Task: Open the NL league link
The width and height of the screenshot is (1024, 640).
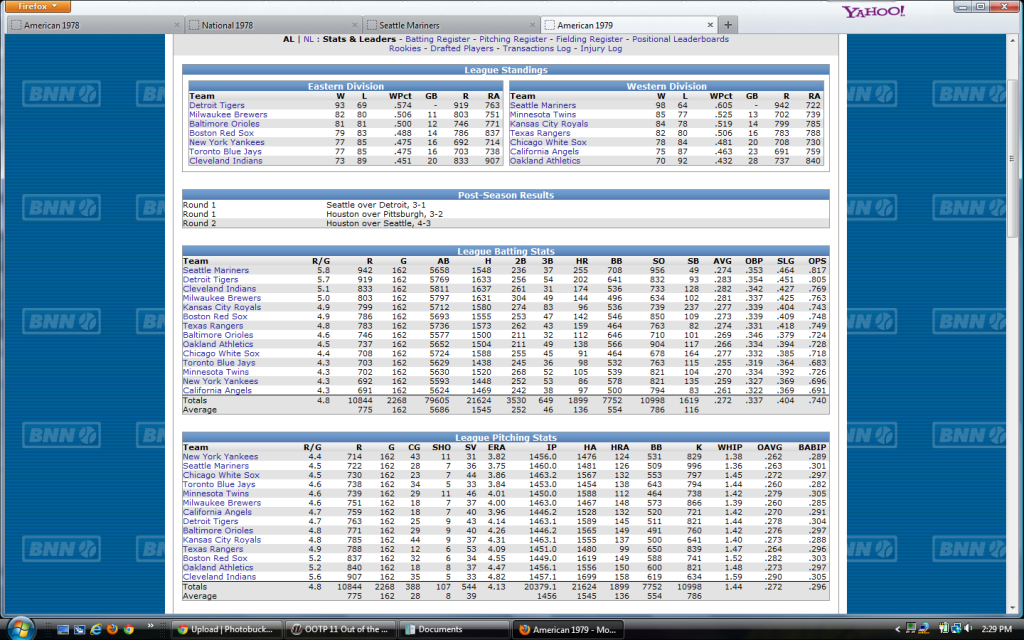Action: (x=308, y=39)
